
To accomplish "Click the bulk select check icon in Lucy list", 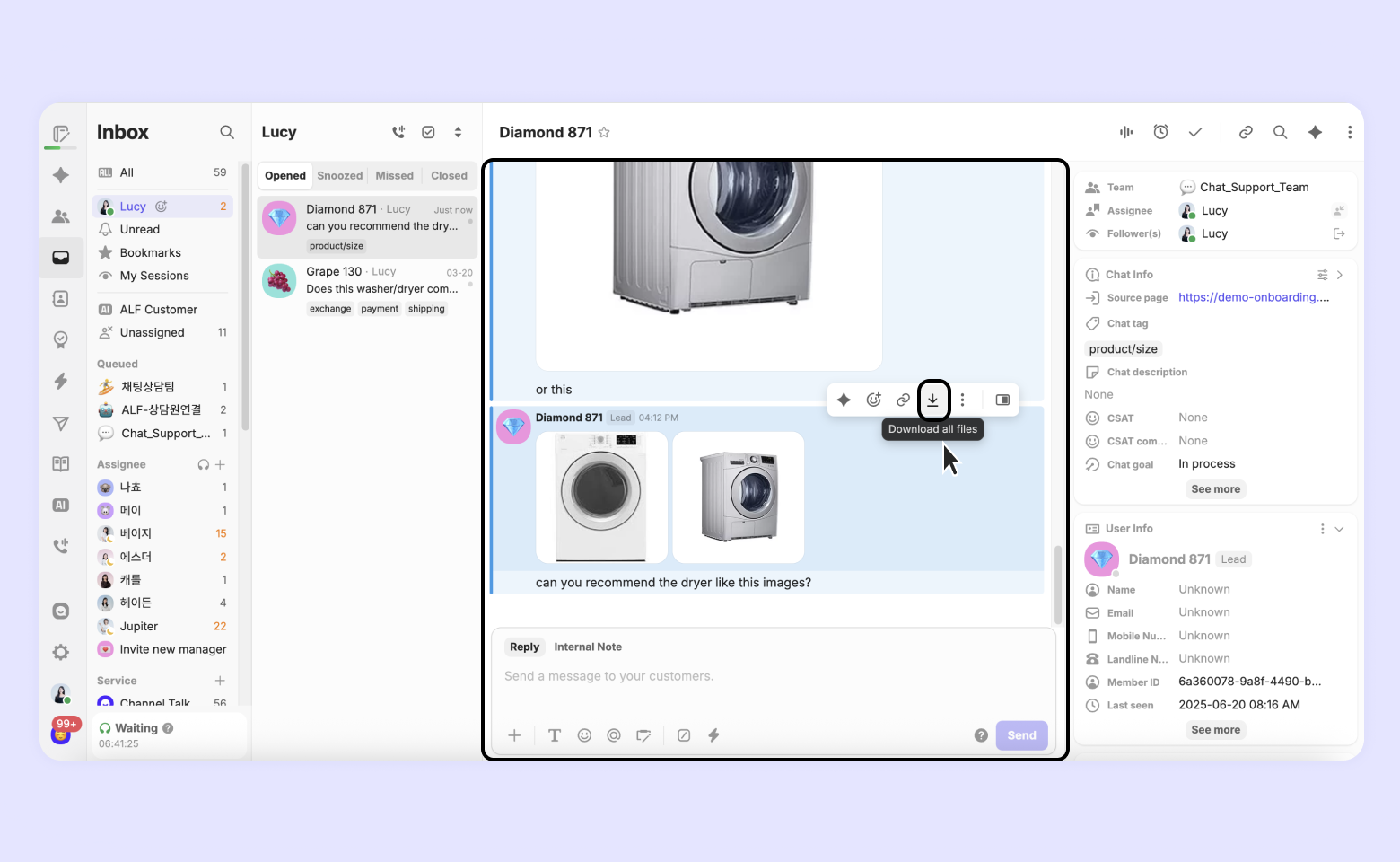I will click(x=429, y=132).
